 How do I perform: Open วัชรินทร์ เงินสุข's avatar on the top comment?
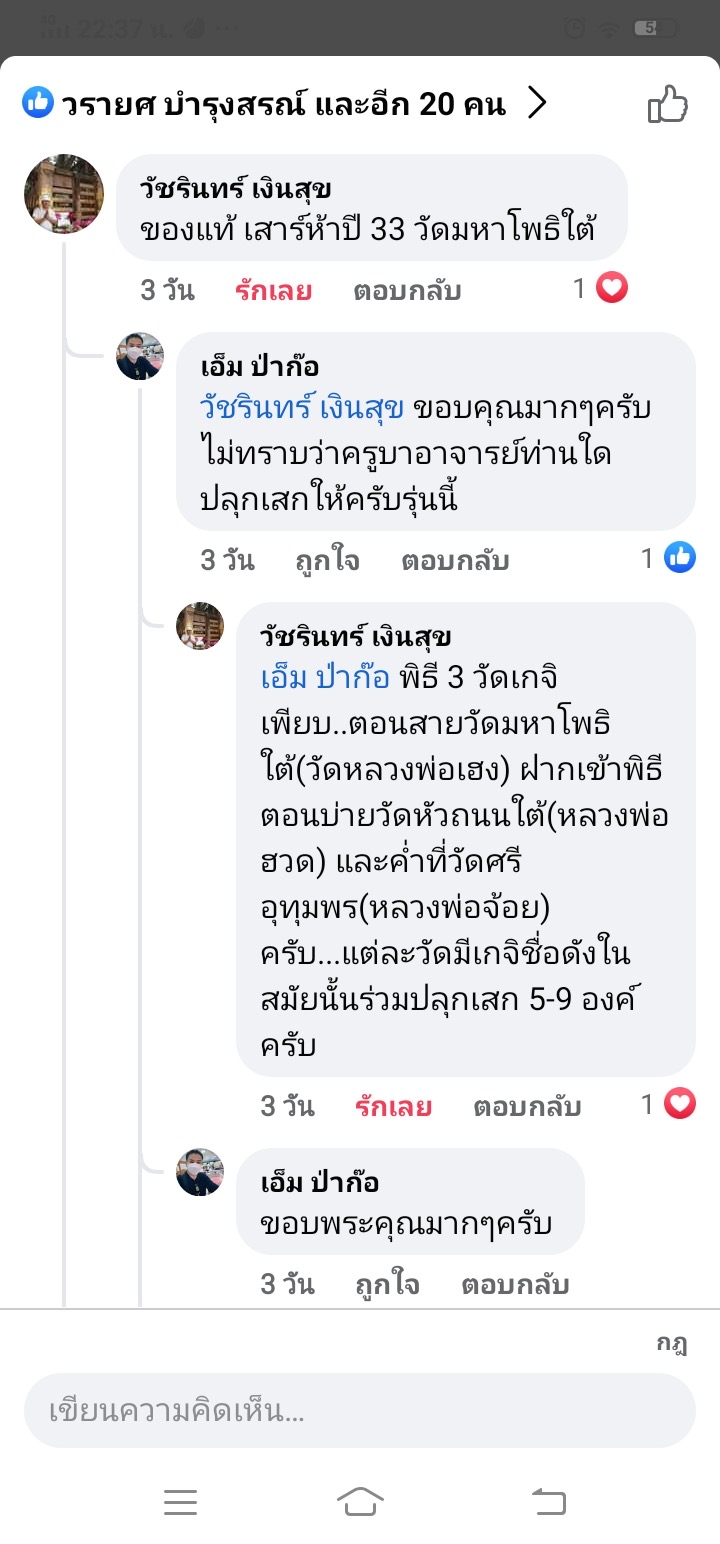pos(64,194)
